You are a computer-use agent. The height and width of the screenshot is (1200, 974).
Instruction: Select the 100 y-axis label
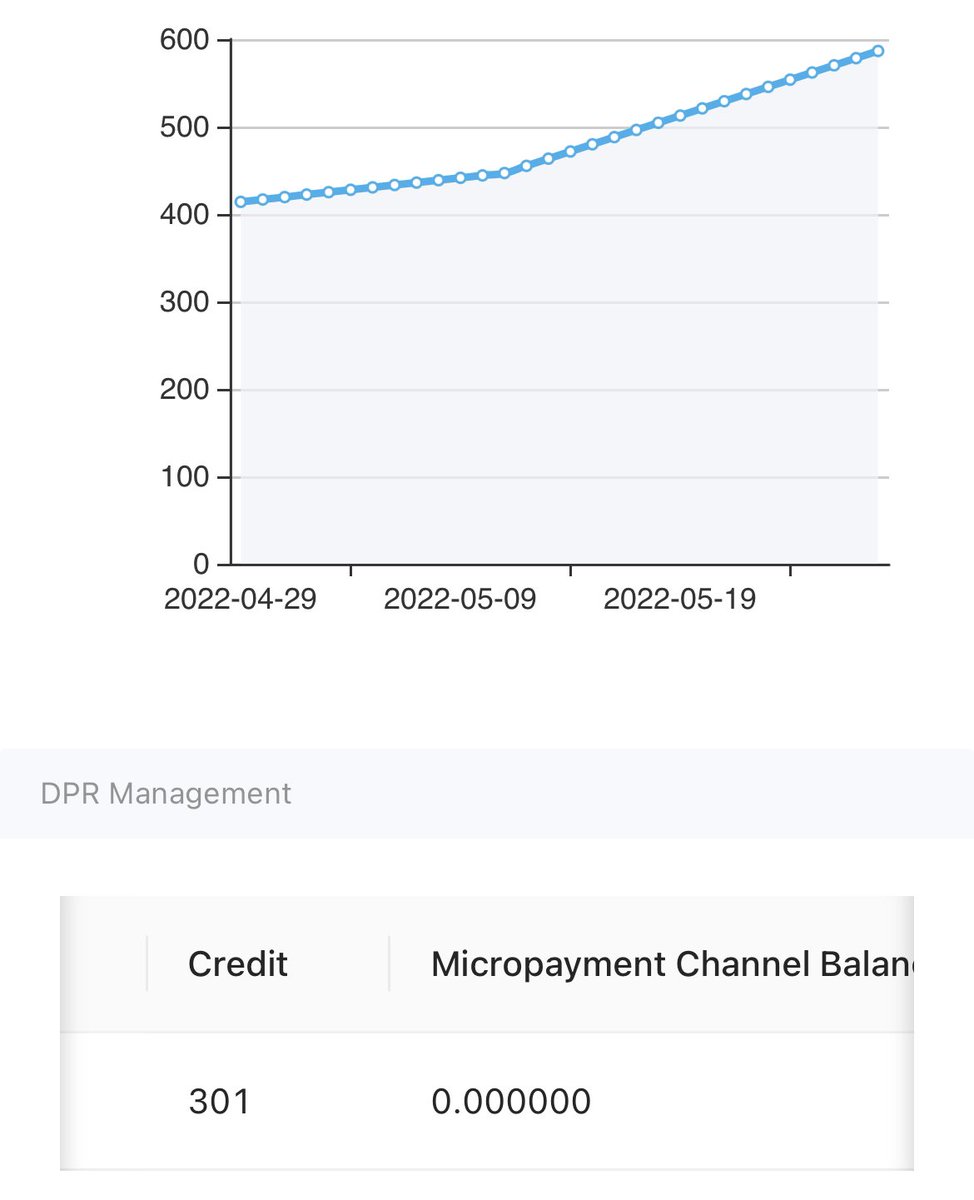[x=183, y=478]
